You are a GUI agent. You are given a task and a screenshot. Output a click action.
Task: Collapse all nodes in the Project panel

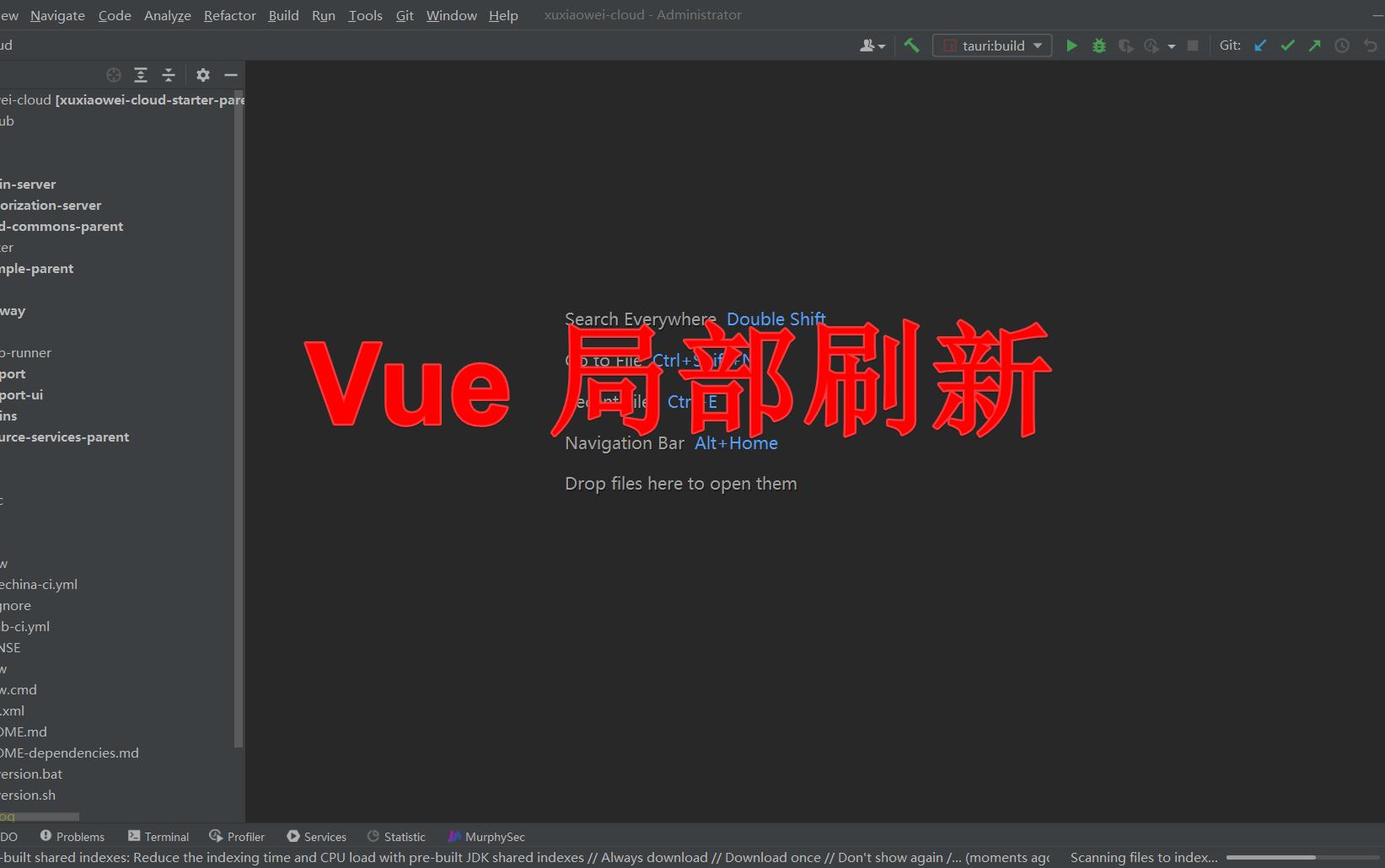(x=169, y=75)
